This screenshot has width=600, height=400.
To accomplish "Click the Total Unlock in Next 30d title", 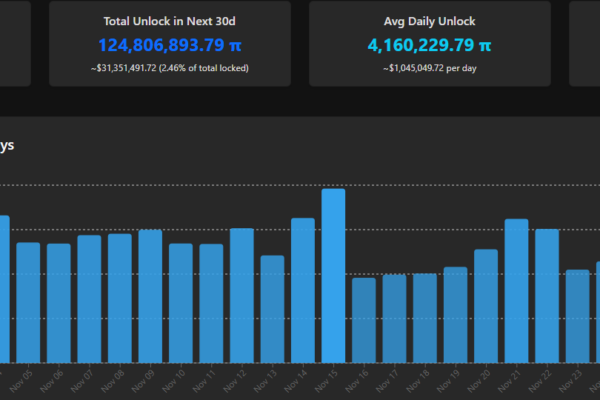I will tap(170, 20).
